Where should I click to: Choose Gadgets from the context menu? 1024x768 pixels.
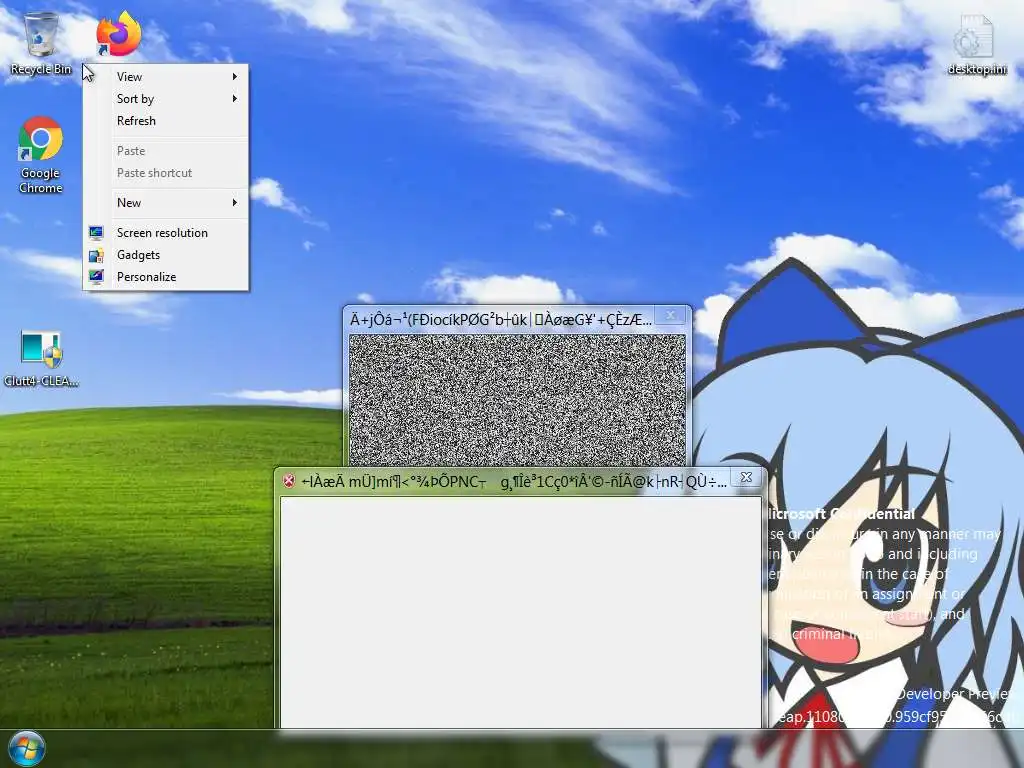165,255
